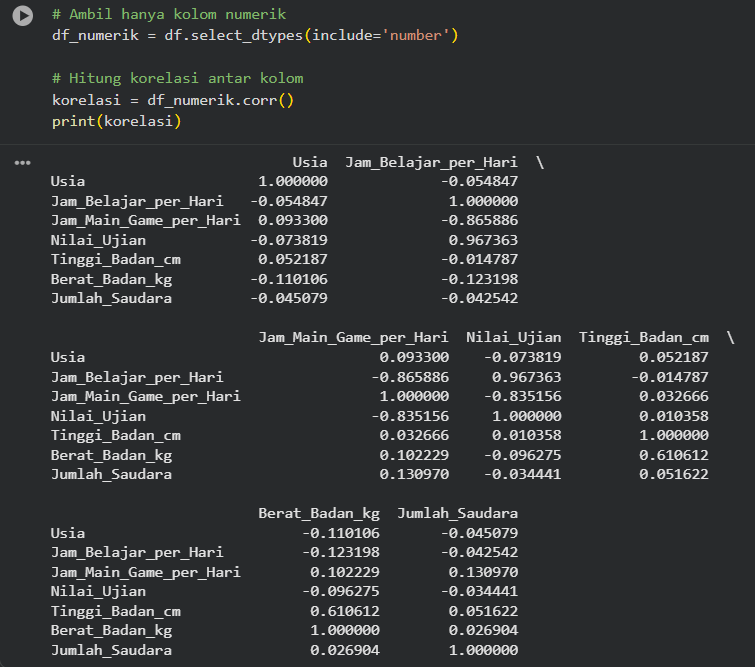Screen dimensions: 755x667
Task: Click the Berat_Badan_kg column header in last block
Action: coord(319,514)
